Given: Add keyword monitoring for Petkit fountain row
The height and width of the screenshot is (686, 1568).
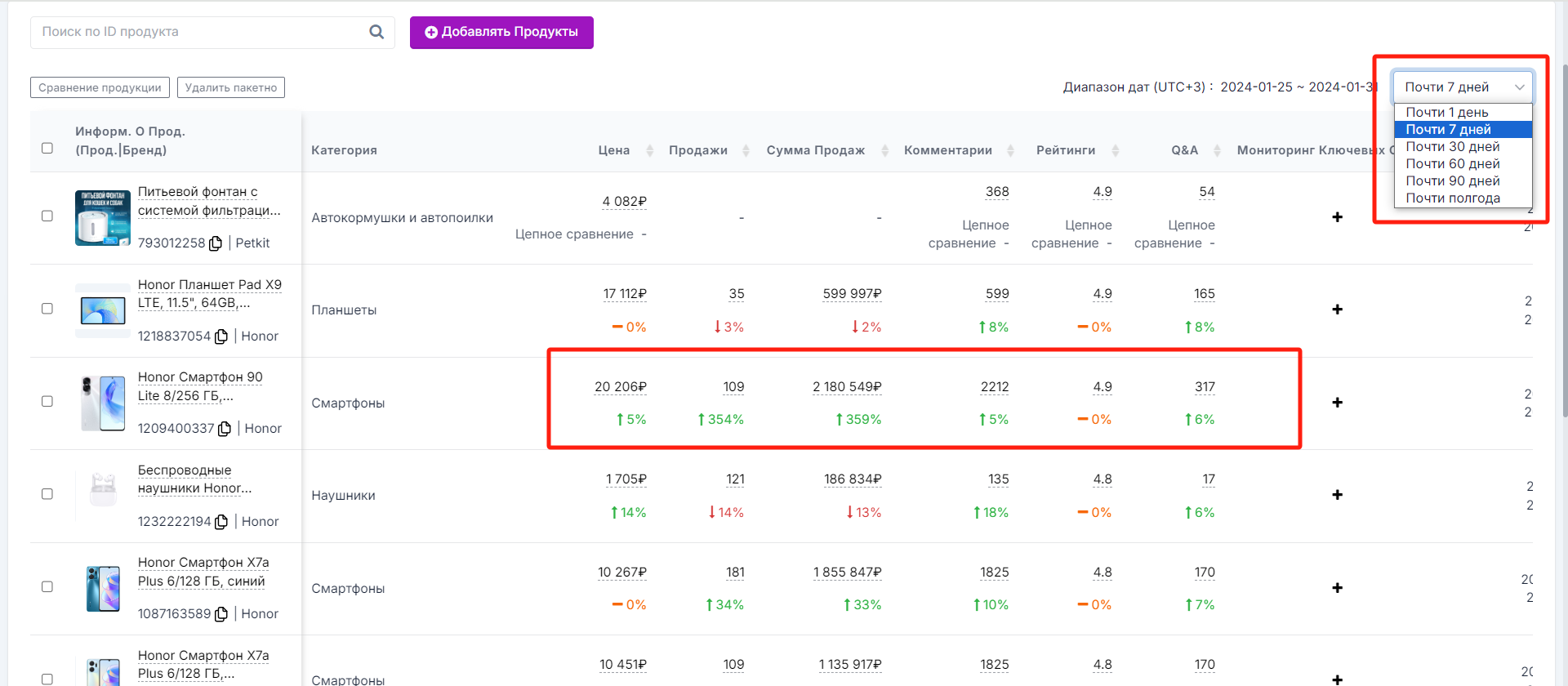Looking at the screenshot, I should (1337, 217).
